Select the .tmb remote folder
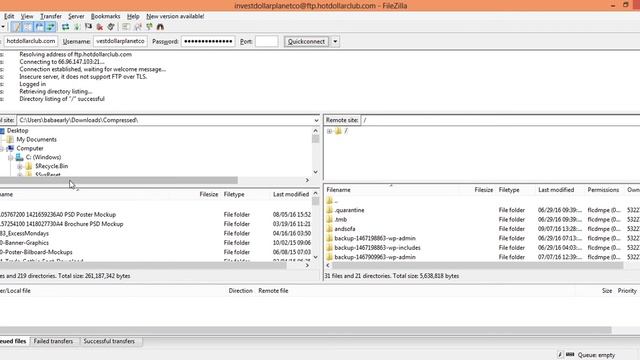The image size is (640, 360). [341, 220]
